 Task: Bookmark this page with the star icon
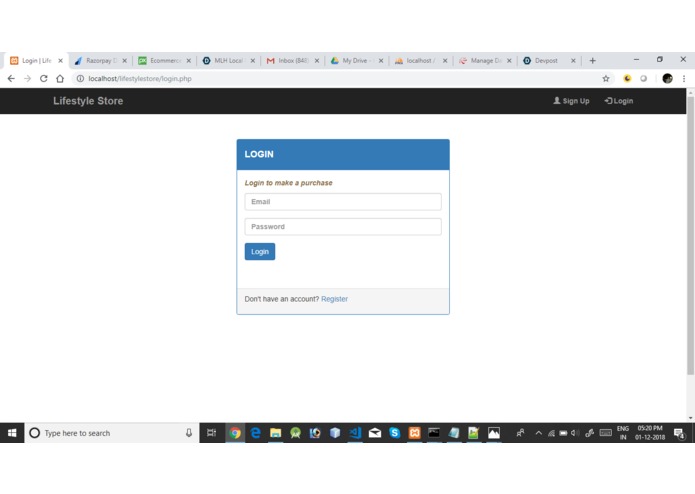[x=606, y=78]
